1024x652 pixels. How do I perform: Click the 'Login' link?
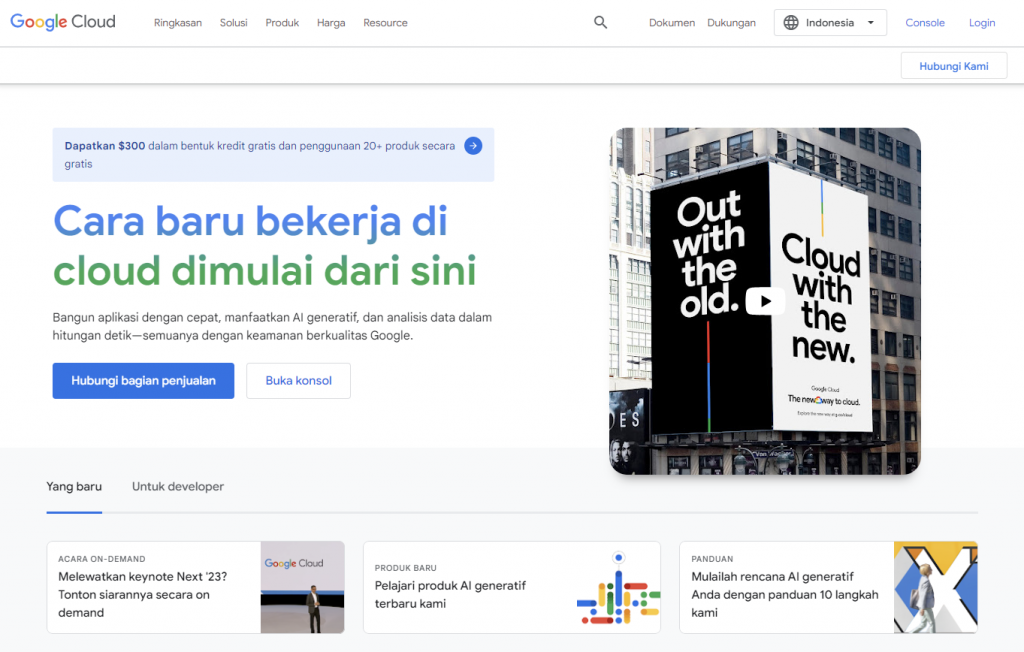tap(981, 22)
